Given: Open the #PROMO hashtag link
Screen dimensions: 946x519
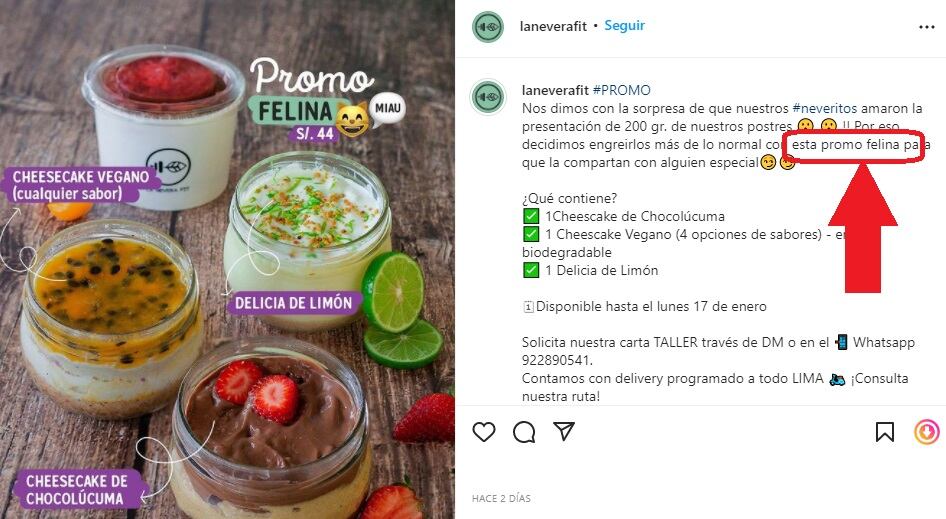Looking at the screenshot, I should (x=621, y=91).
